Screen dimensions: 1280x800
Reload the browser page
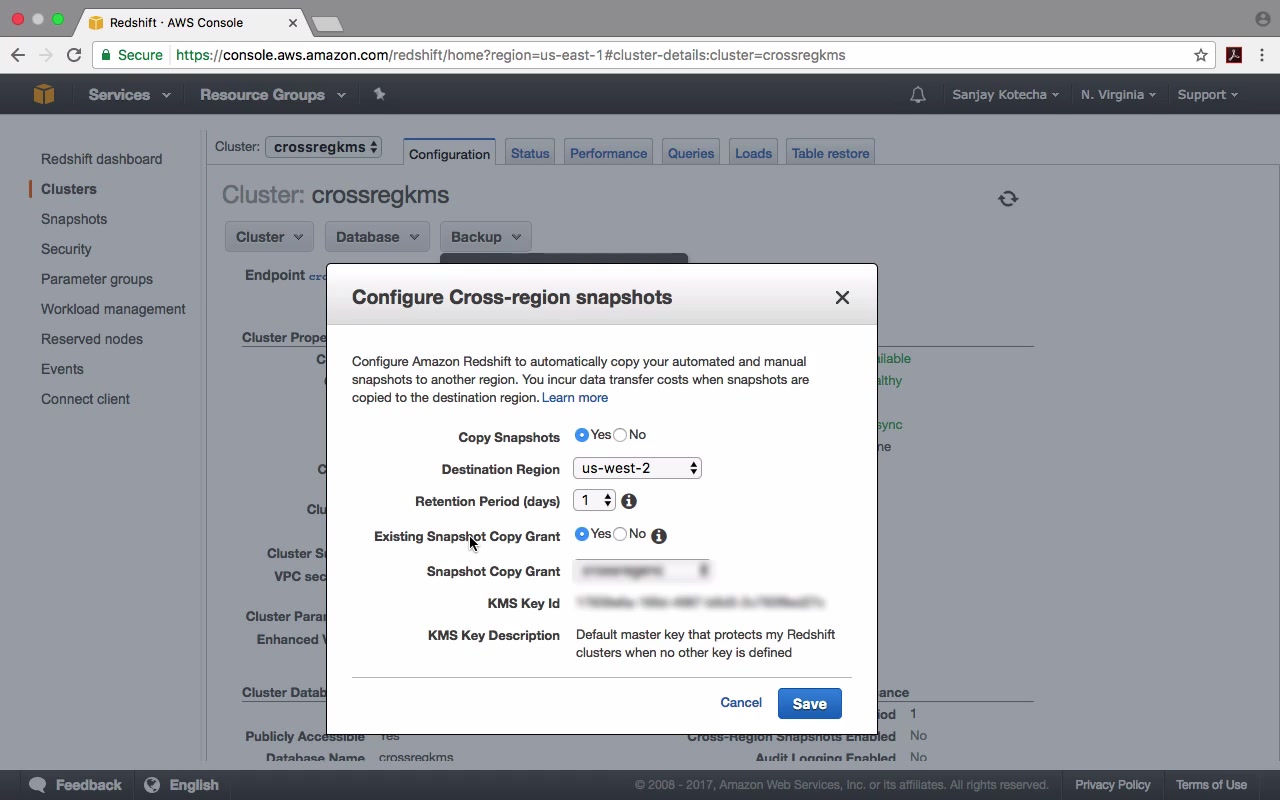tap(74, 55)
